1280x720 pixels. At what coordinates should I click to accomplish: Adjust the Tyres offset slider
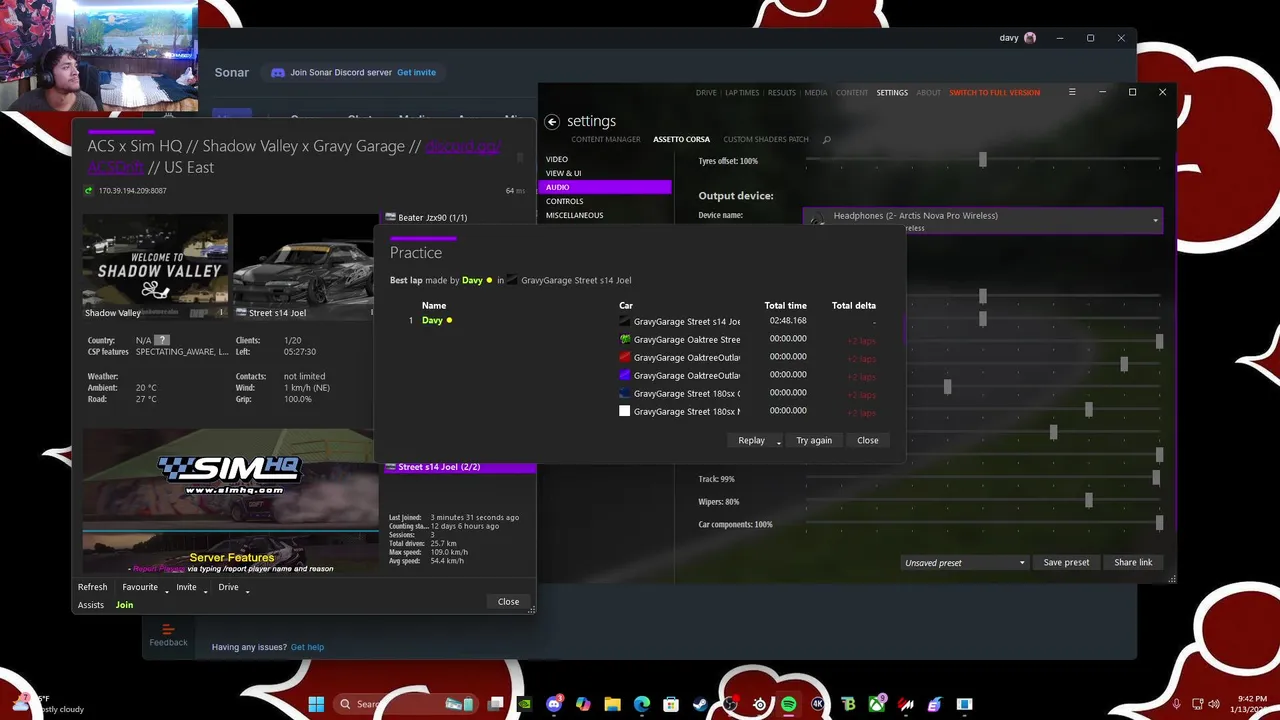(983, 160)
